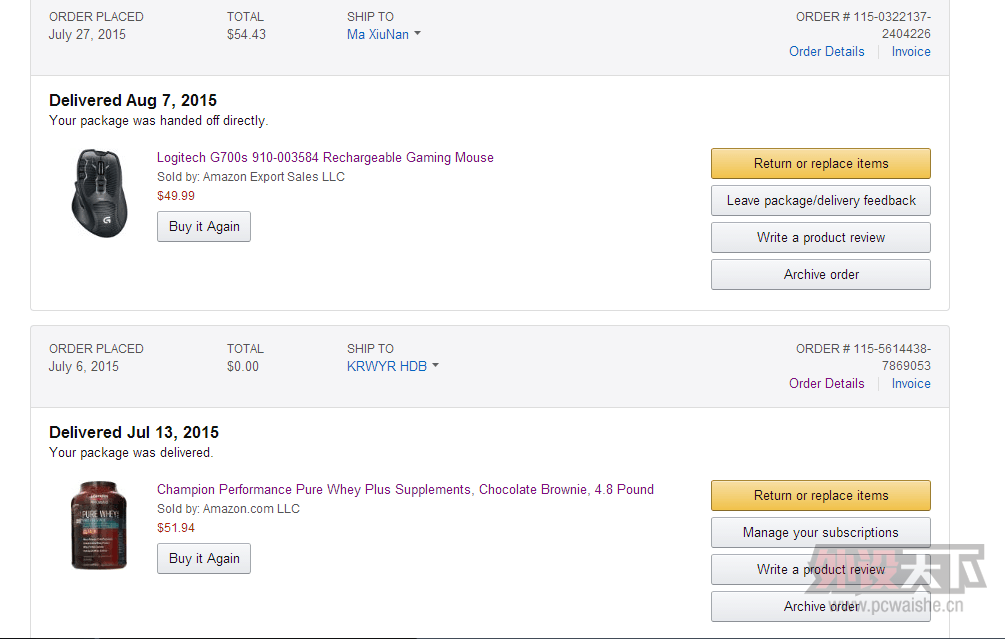Expand the Ma XiuNan ship-to dropdown
This screenshot has width=1005, height=639.
point(383,34)
